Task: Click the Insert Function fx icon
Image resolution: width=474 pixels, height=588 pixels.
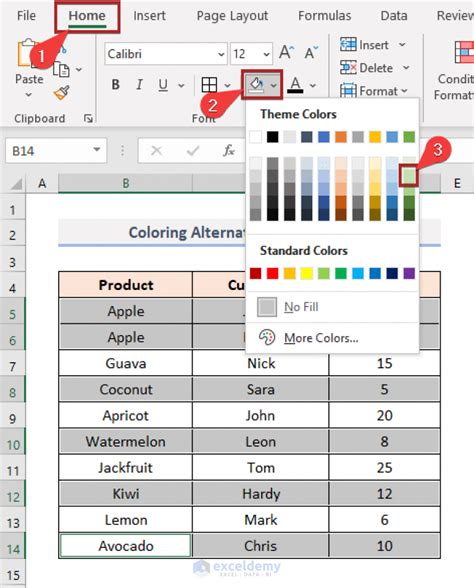Action: click(x=228, y=151)
